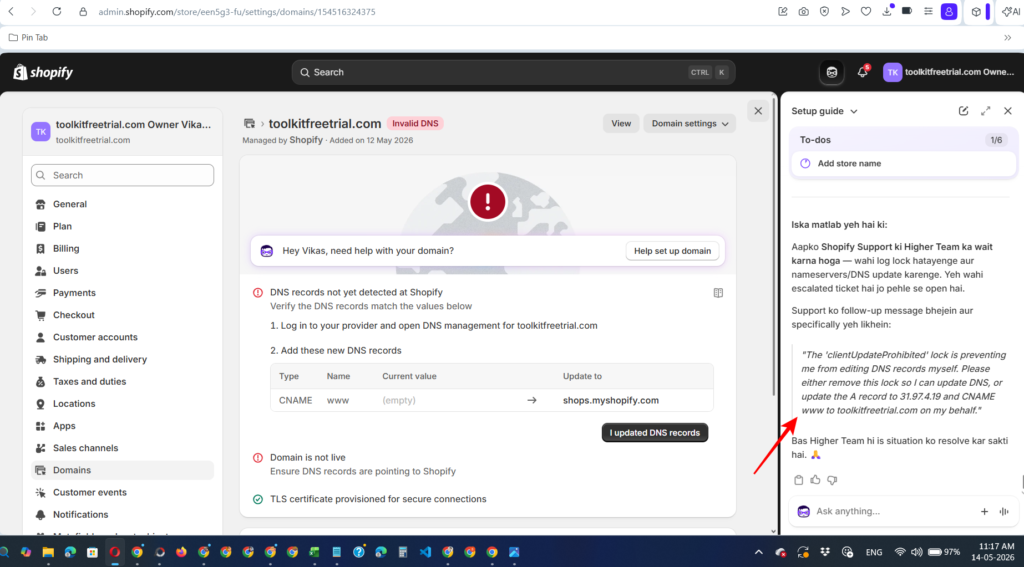This screenshot has width=1024, height=567.
Task: Start a new chat with the compose icon
Action: (x=963, y=111)
